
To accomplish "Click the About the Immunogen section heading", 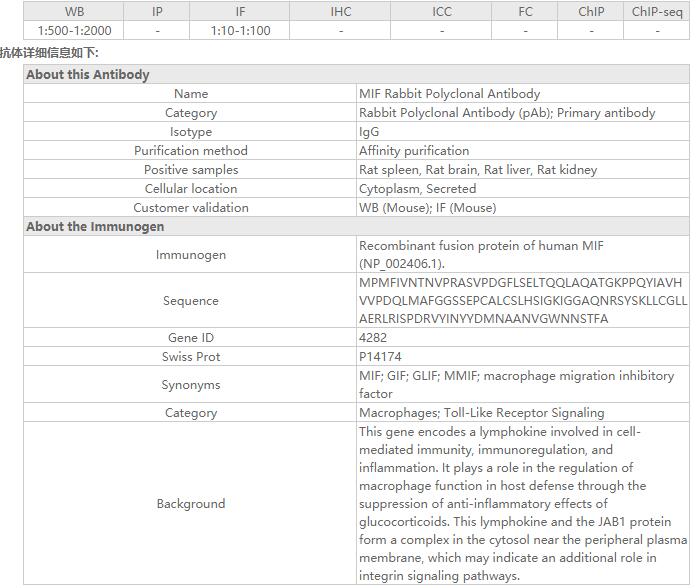I will 95,227.
